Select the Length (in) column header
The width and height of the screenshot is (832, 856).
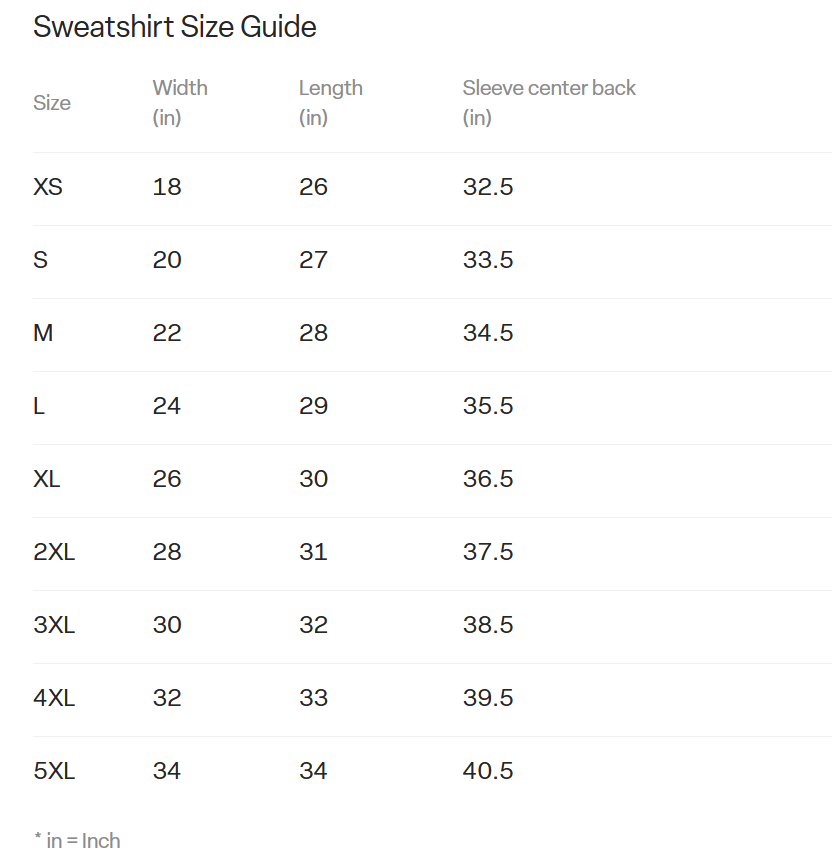click(330, 102)
